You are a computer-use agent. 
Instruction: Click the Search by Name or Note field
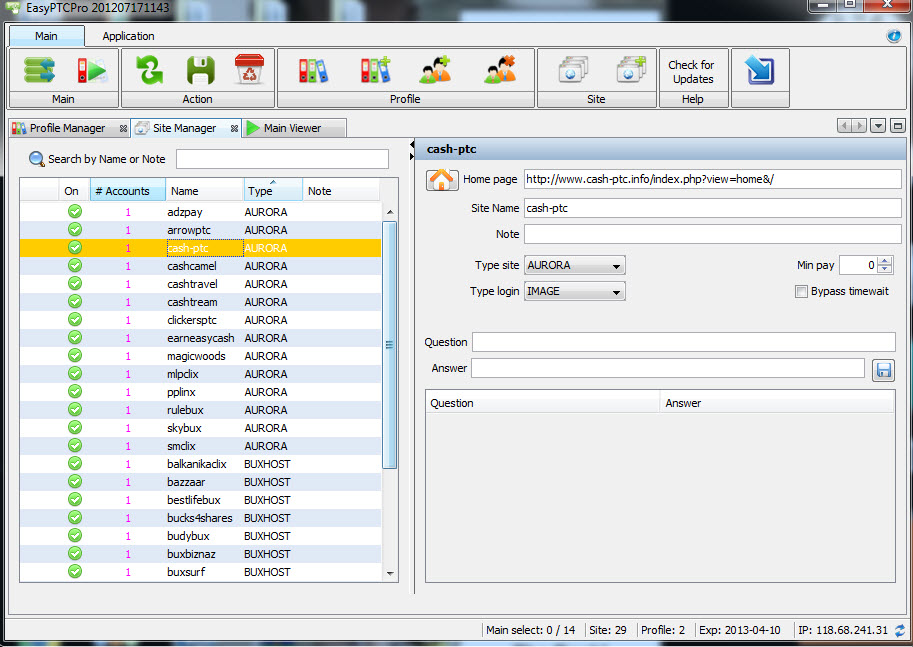282,159
